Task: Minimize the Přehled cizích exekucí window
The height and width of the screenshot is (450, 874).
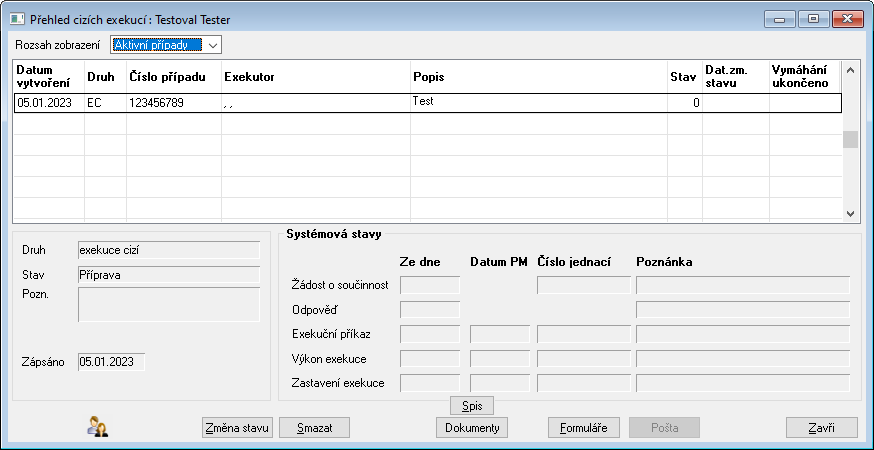Action: coord(780,20)
